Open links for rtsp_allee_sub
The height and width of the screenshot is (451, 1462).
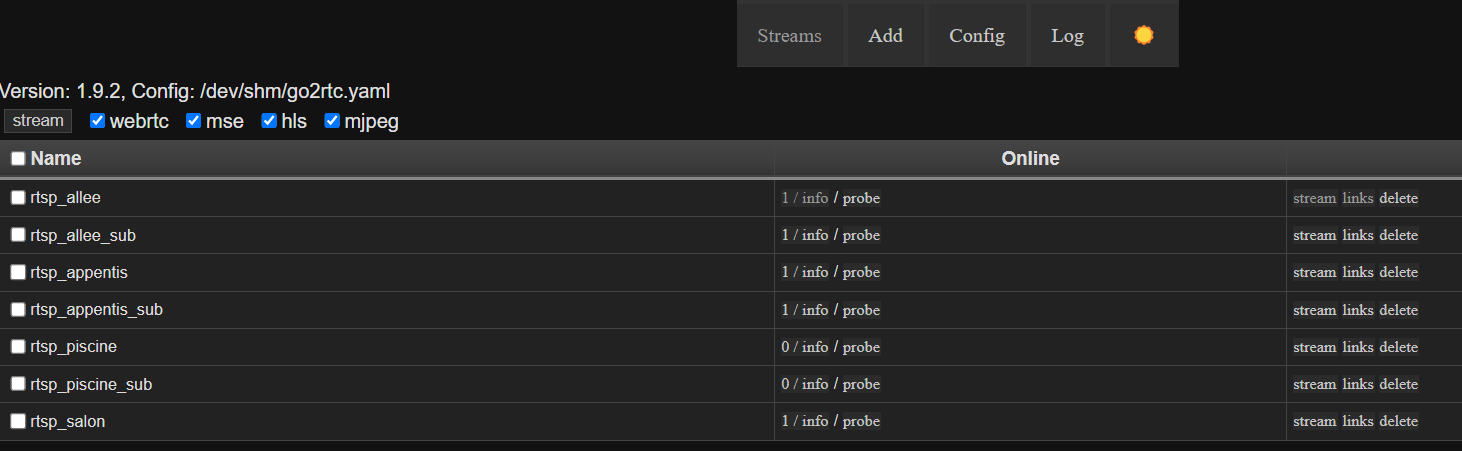pyautogui.click(x=1358, y=235)
